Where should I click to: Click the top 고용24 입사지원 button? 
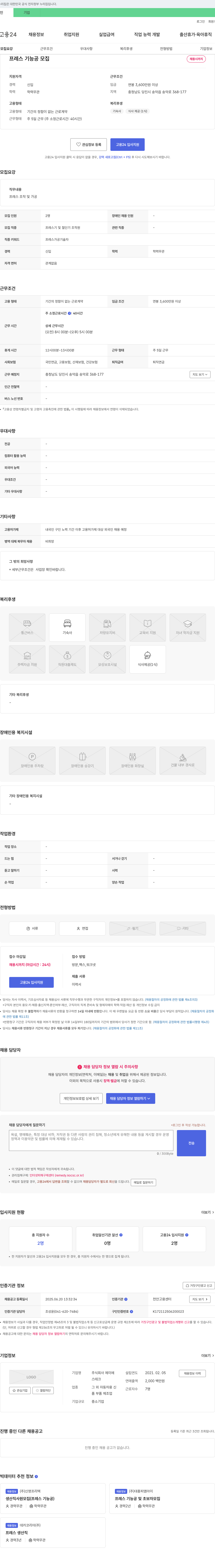(x=127, y=145)
